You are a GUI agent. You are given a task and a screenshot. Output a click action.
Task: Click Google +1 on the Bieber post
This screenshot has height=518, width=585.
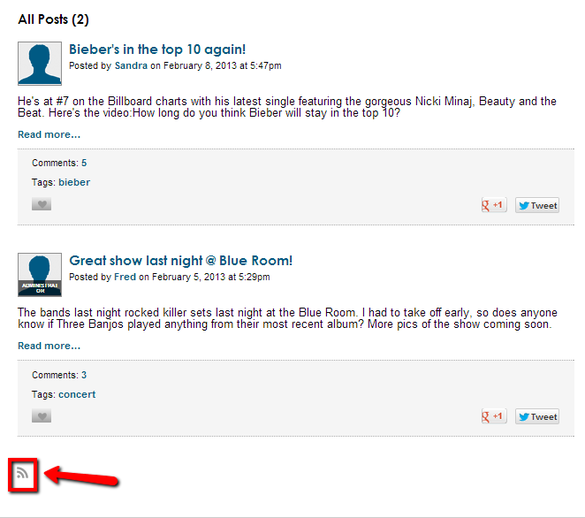pyautogui.click(x=494, y=205)
